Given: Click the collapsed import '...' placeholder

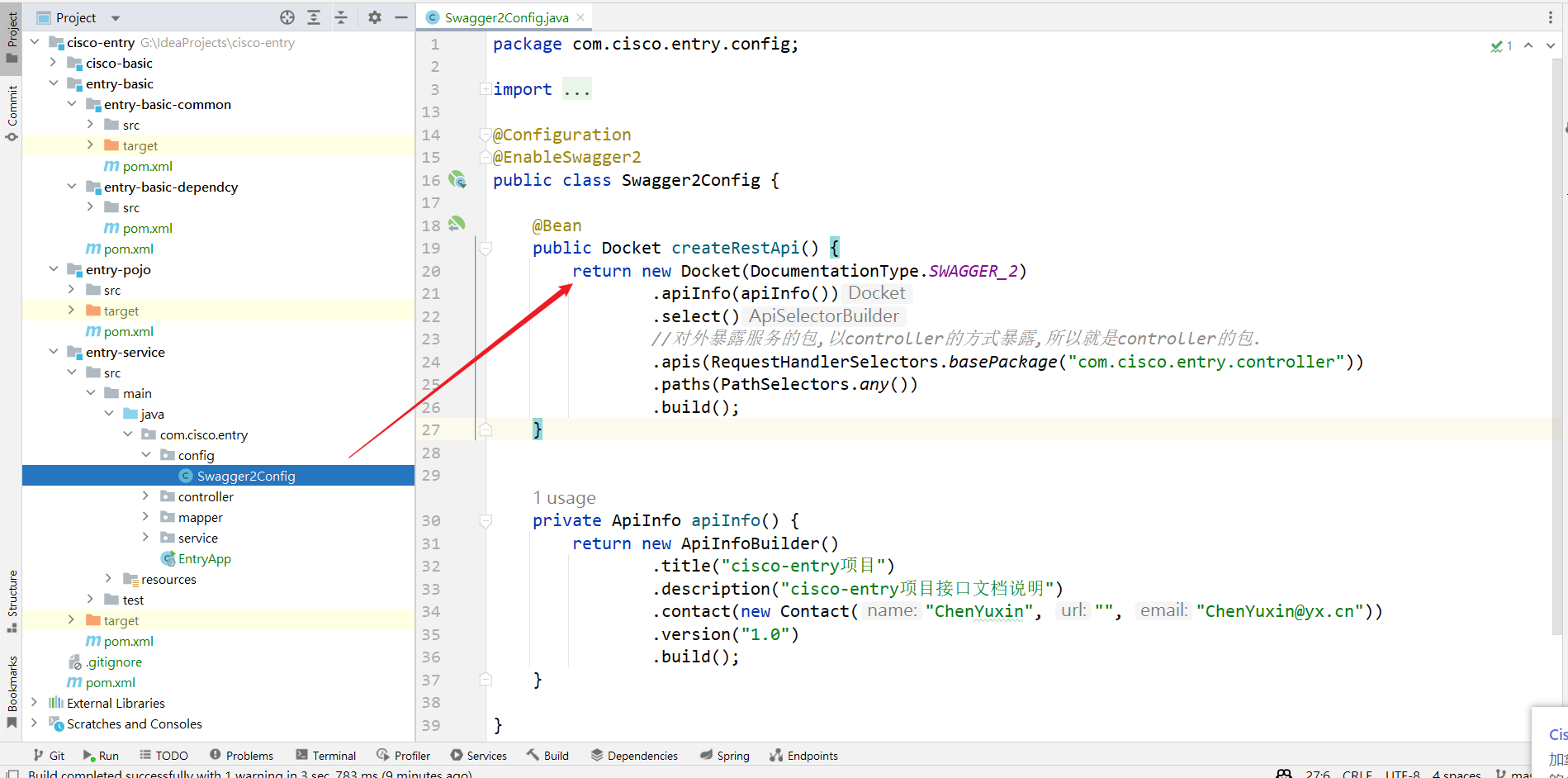Looking at the screenshot, I should click(576, 89).
